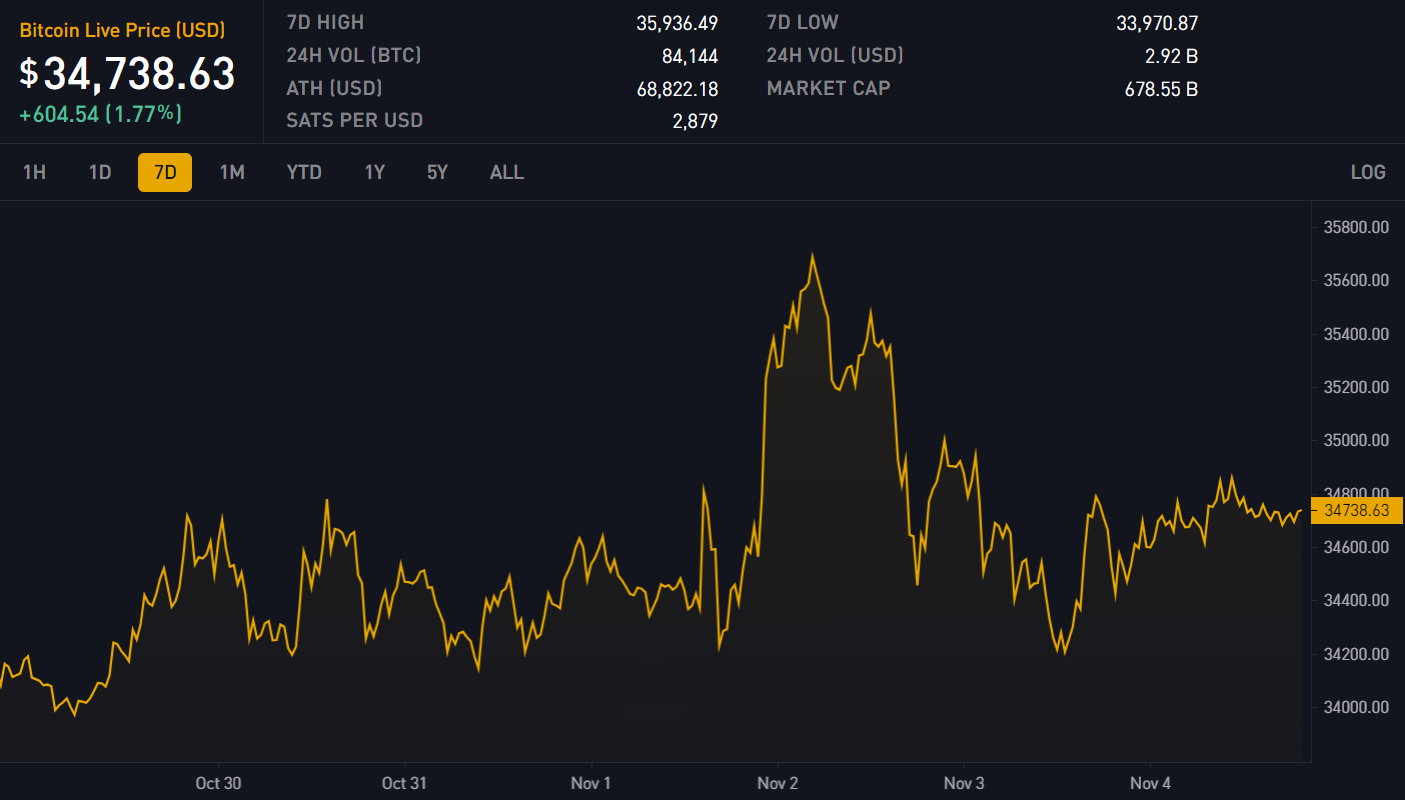Show ALL time price history
The height and width of the screenshot is (800, 1405).
(x=506, y=172)
